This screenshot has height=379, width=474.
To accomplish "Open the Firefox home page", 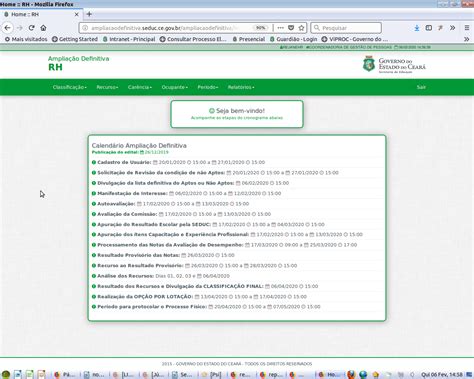I will (43, 28).
